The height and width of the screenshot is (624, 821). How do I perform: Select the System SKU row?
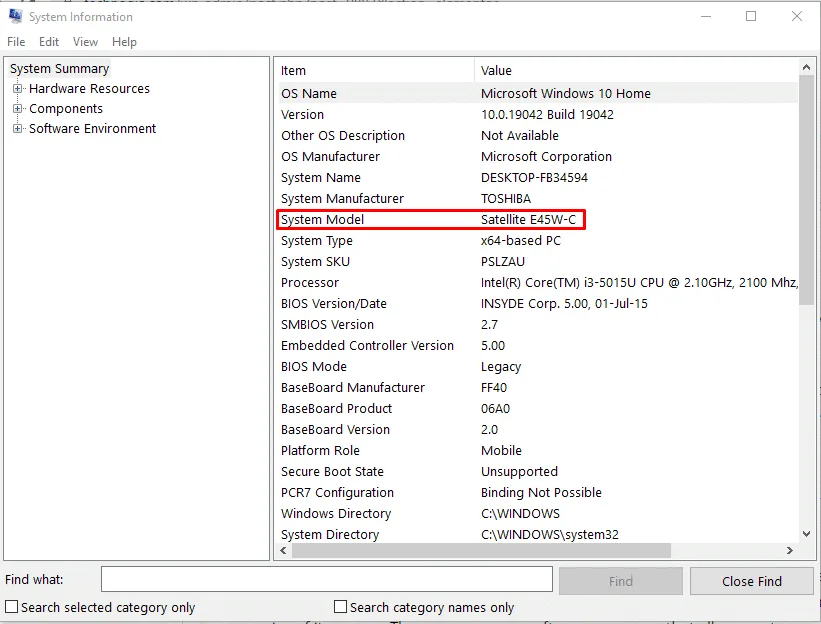[x=538, y=261]
